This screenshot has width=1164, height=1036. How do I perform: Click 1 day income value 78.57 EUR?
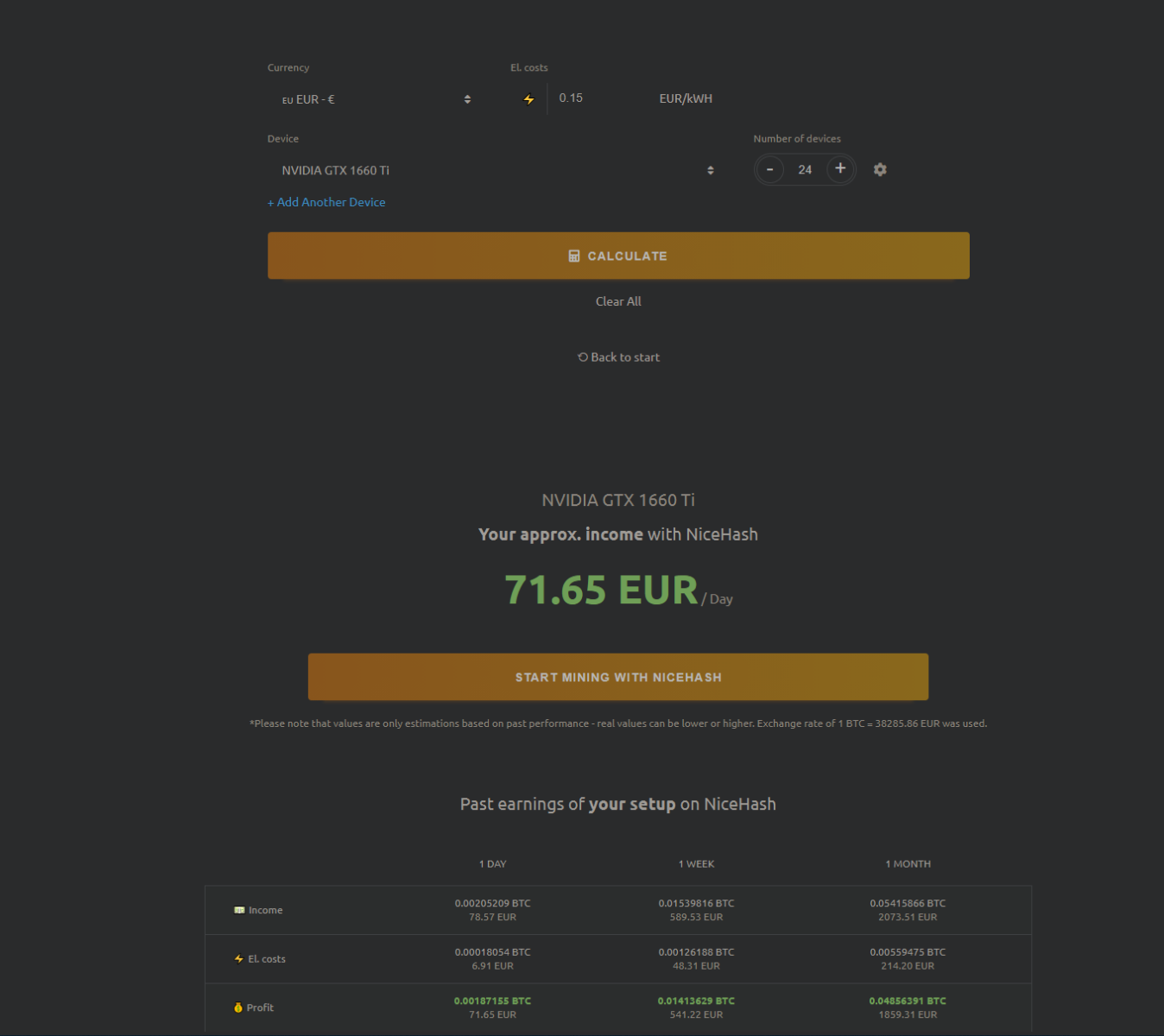coord(493,918)
